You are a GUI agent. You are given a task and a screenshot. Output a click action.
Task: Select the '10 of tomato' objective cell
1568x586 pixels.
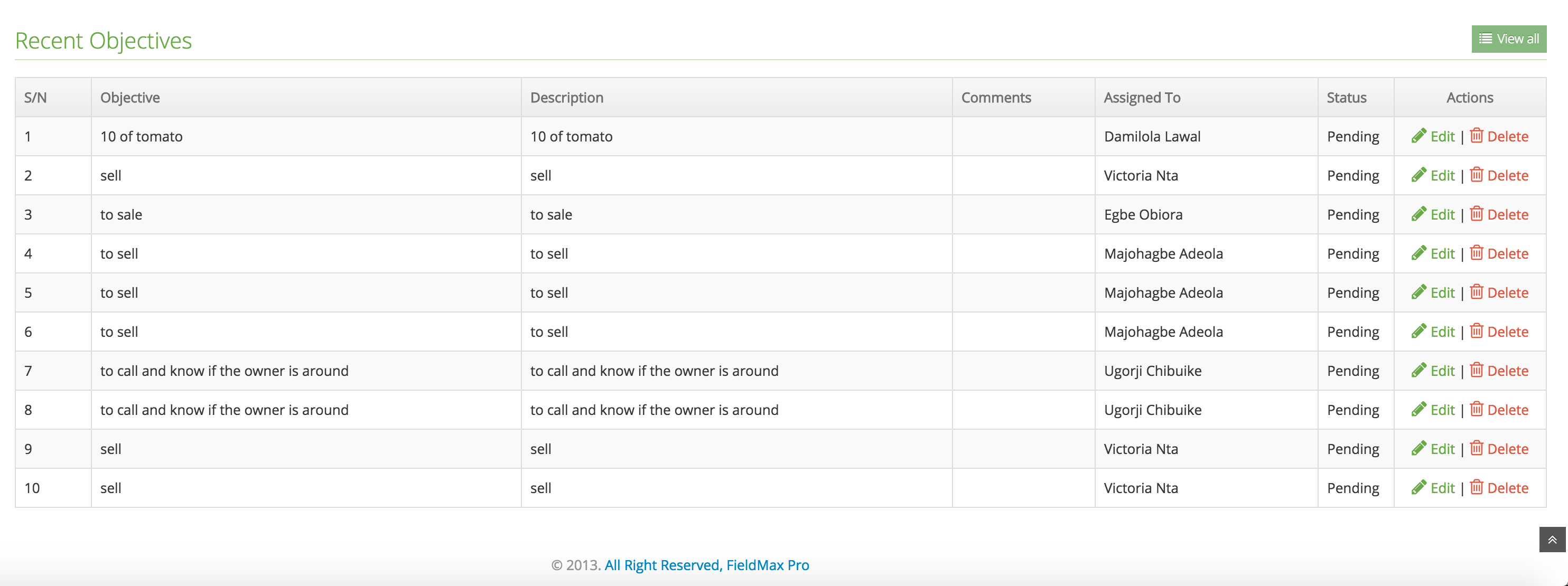point(141,136)
